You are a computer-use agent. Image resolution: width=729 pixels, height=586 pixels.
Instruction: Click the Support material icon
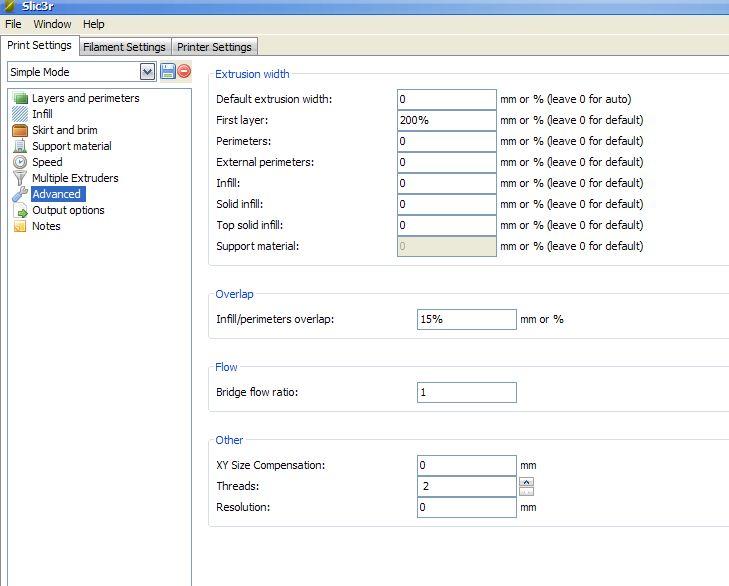click(20, 146)
